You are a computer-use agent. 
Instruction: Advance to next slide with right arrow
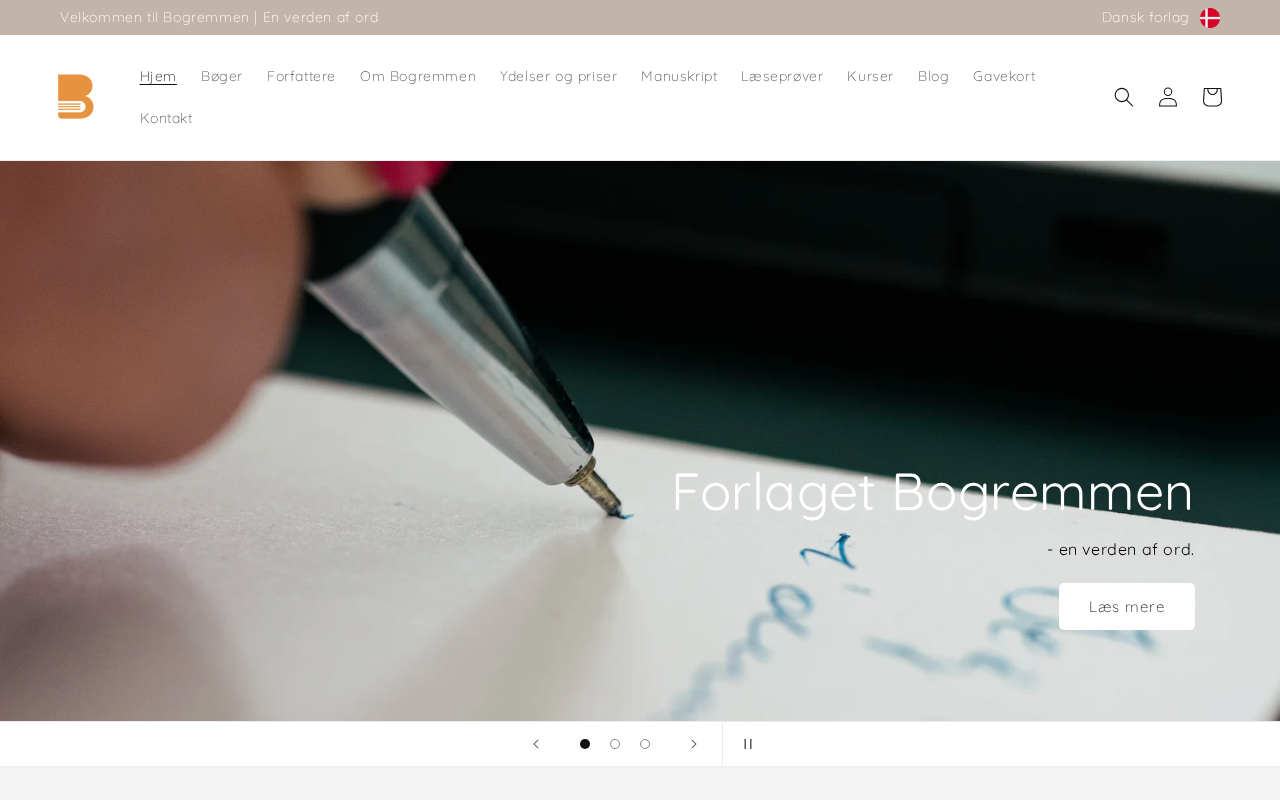coord(694,744)
